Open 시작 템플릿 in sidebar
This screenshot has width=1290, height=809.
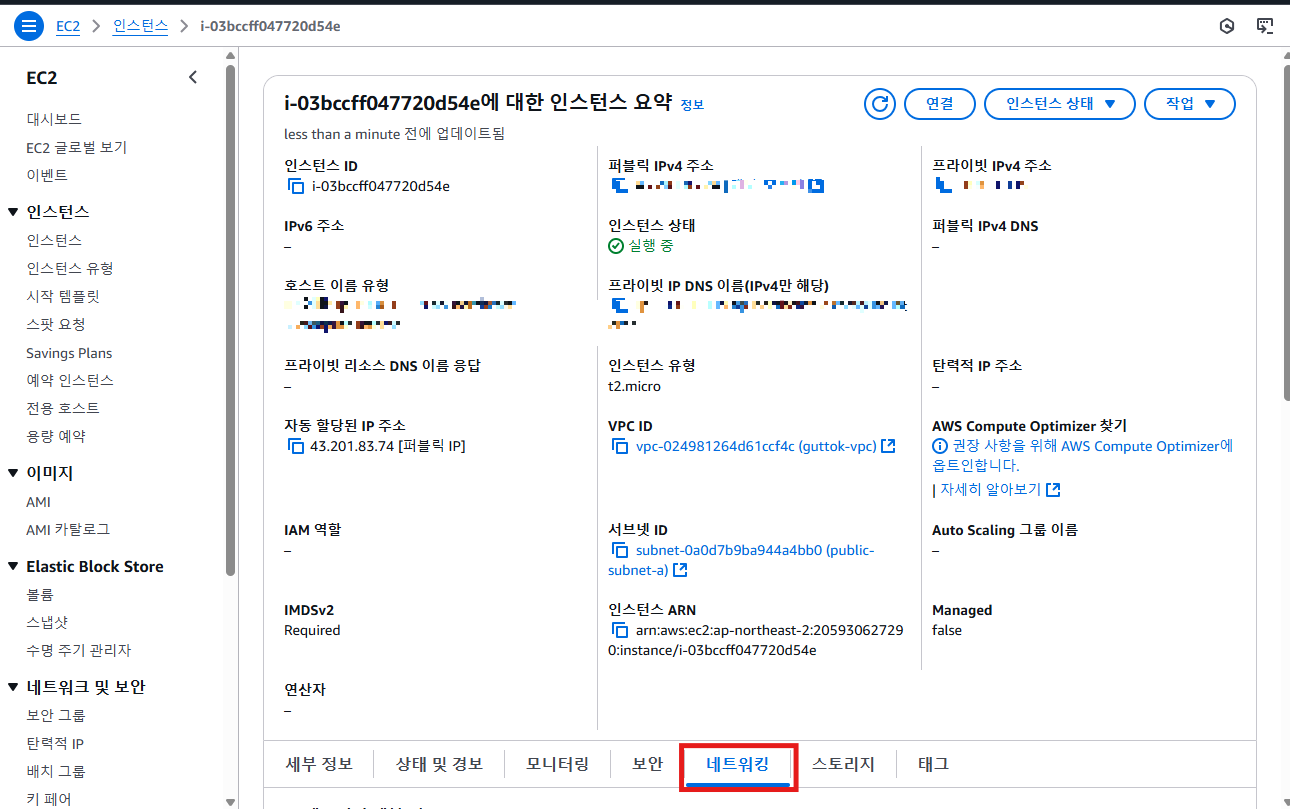63,296
